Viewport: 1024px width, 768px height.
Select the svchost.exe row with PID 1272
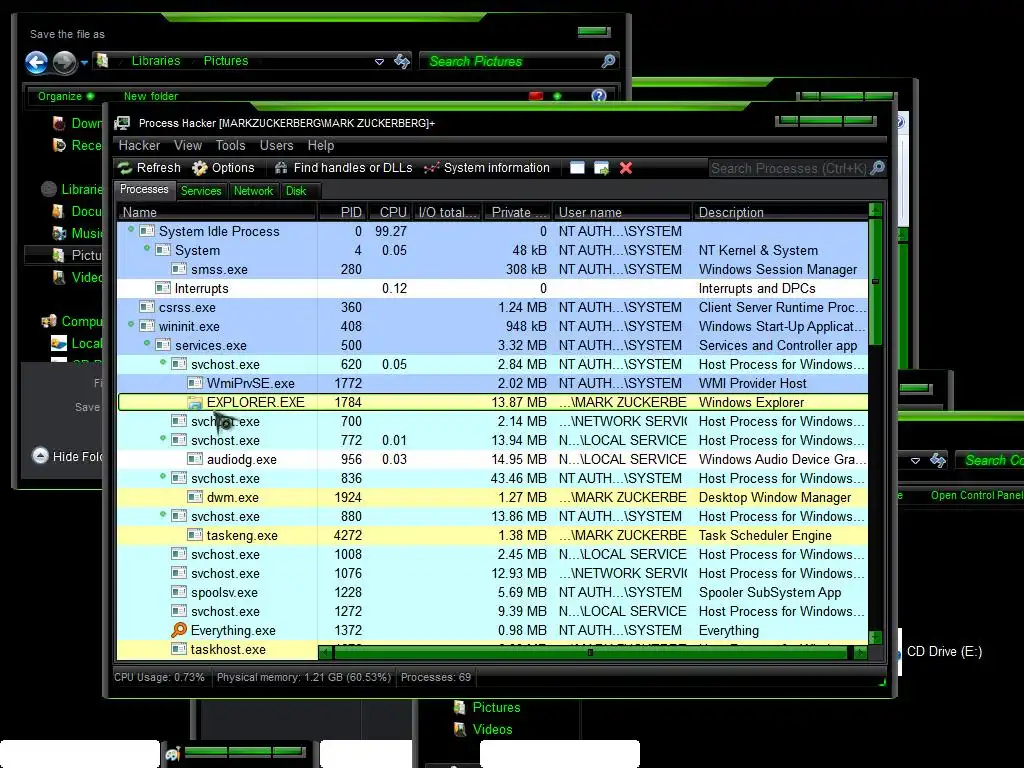492,611
